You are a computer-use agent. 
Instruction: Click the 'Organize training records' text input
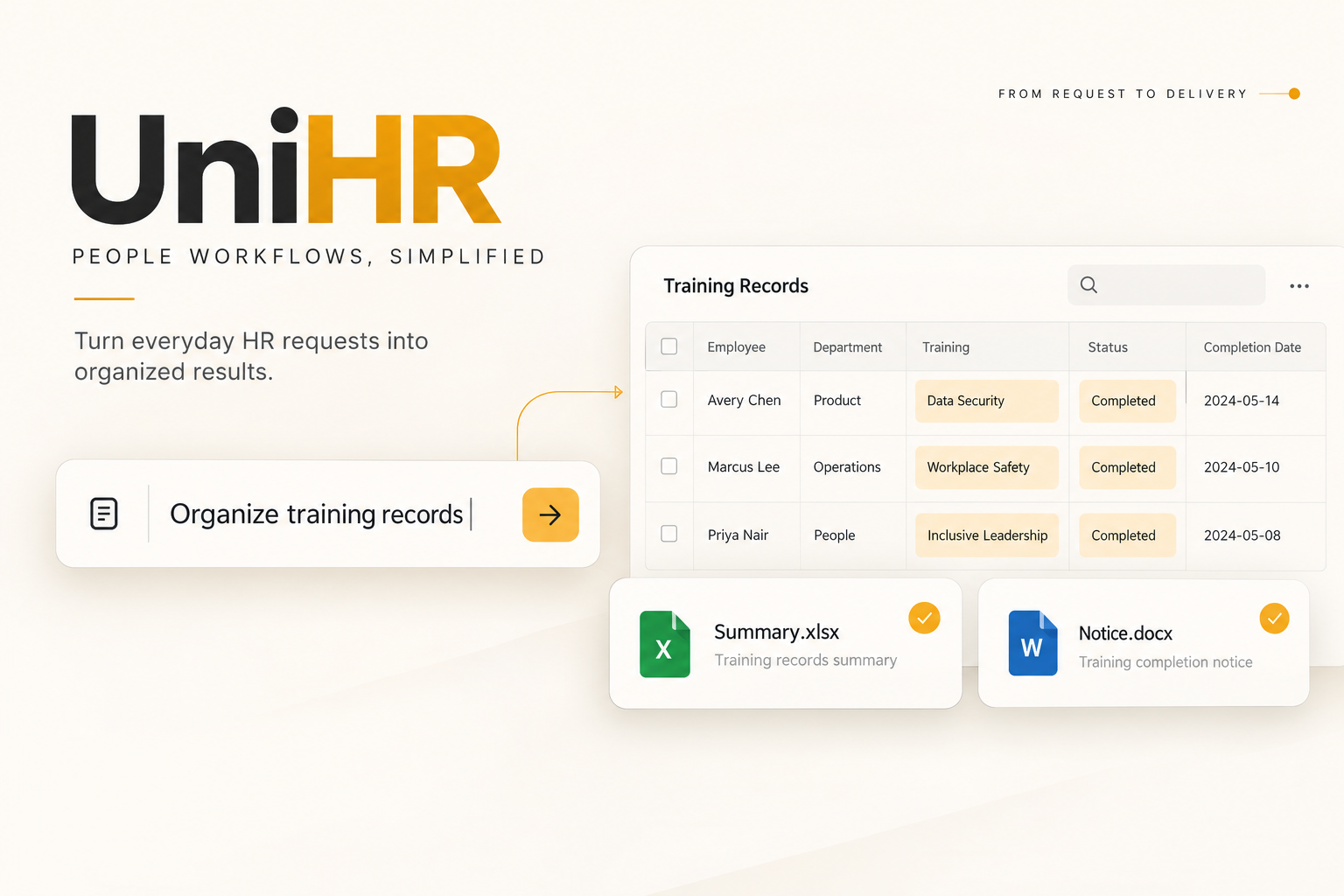pos(317,514)
